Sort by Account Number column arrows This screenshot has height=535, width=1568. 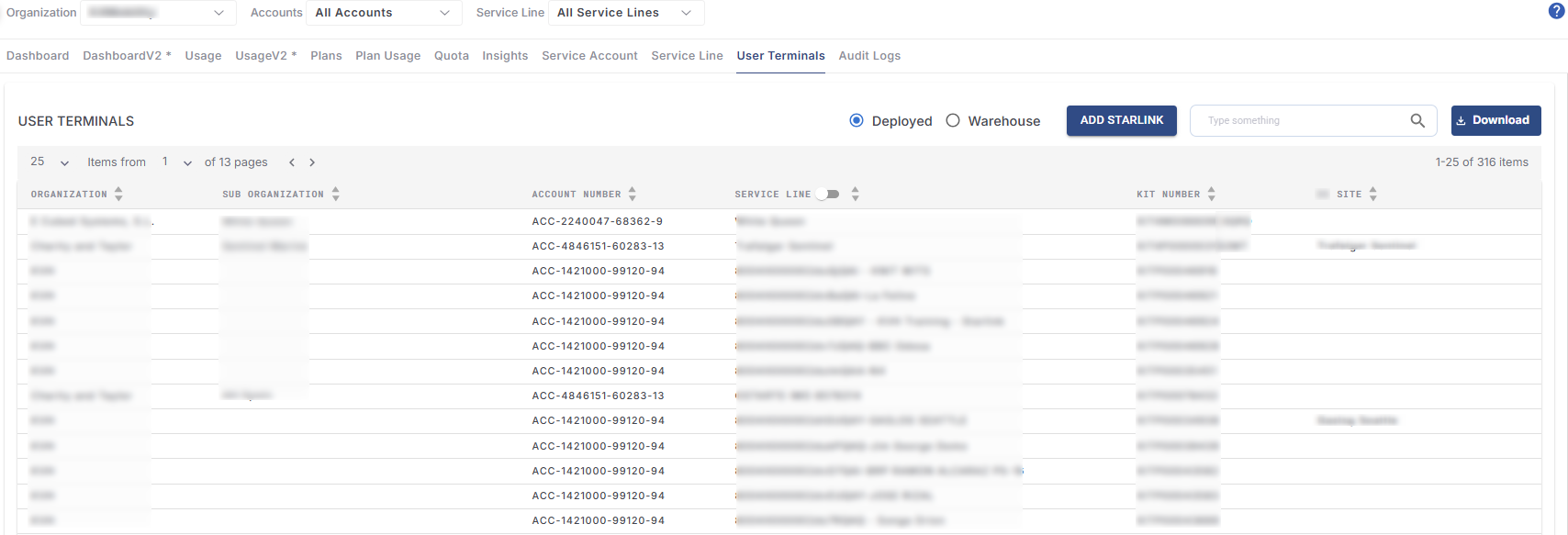(x=633, y=195)
